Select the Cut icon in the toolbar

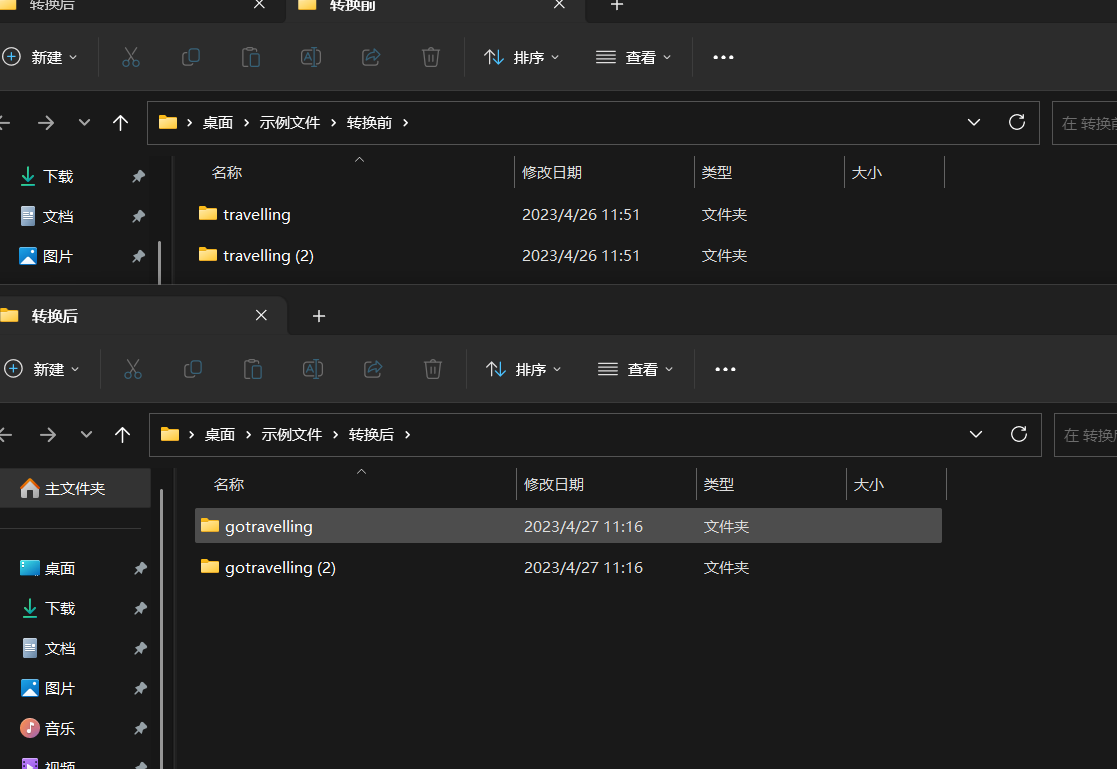[131, 57]
